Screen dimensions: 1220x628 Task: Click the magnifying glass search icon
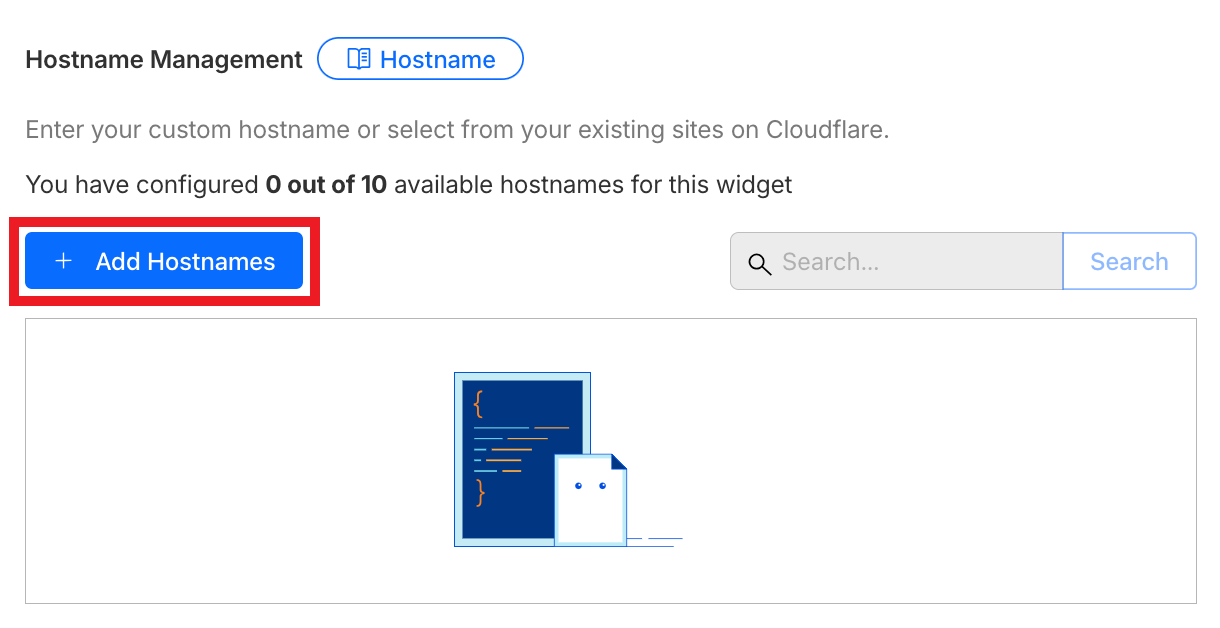(759, 263)
